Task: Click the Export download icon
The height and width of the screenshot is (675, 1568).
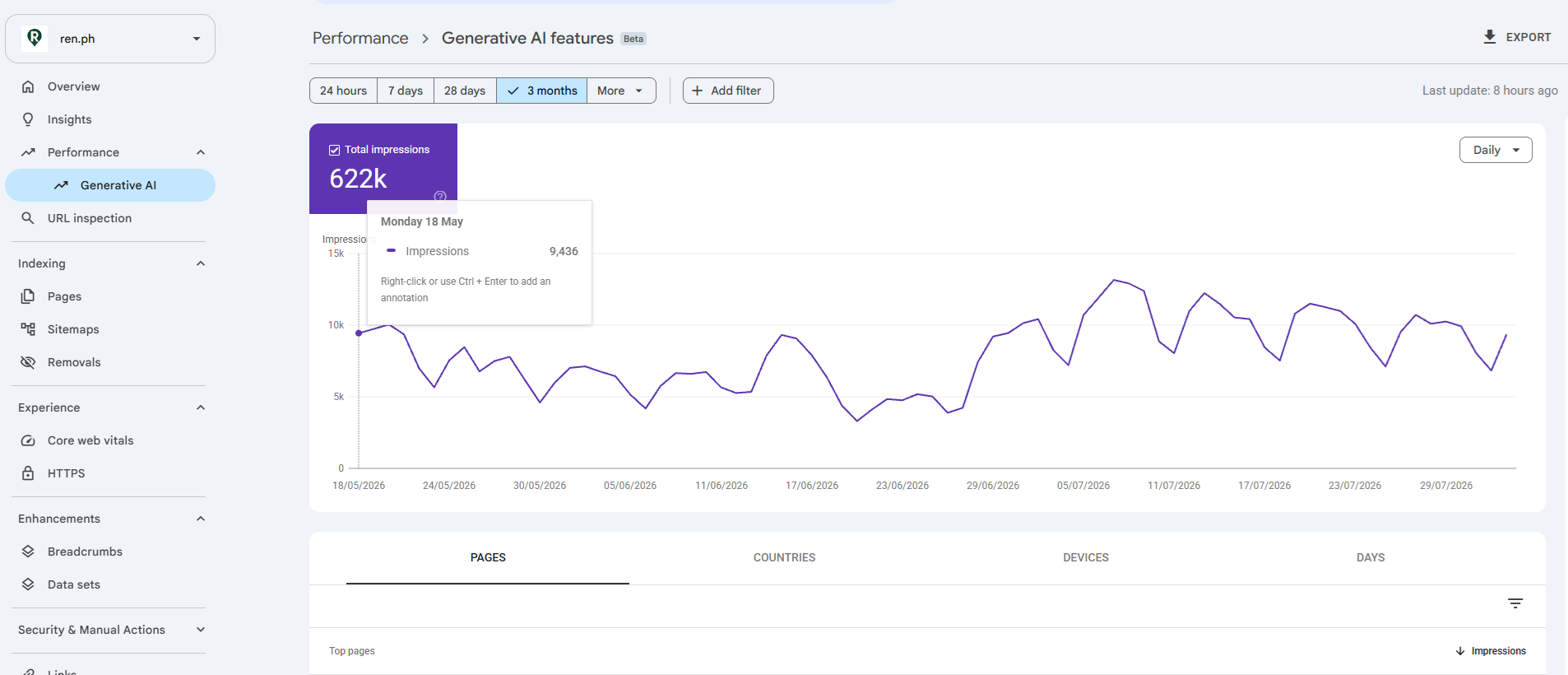Action: [x=1490, y=37]
